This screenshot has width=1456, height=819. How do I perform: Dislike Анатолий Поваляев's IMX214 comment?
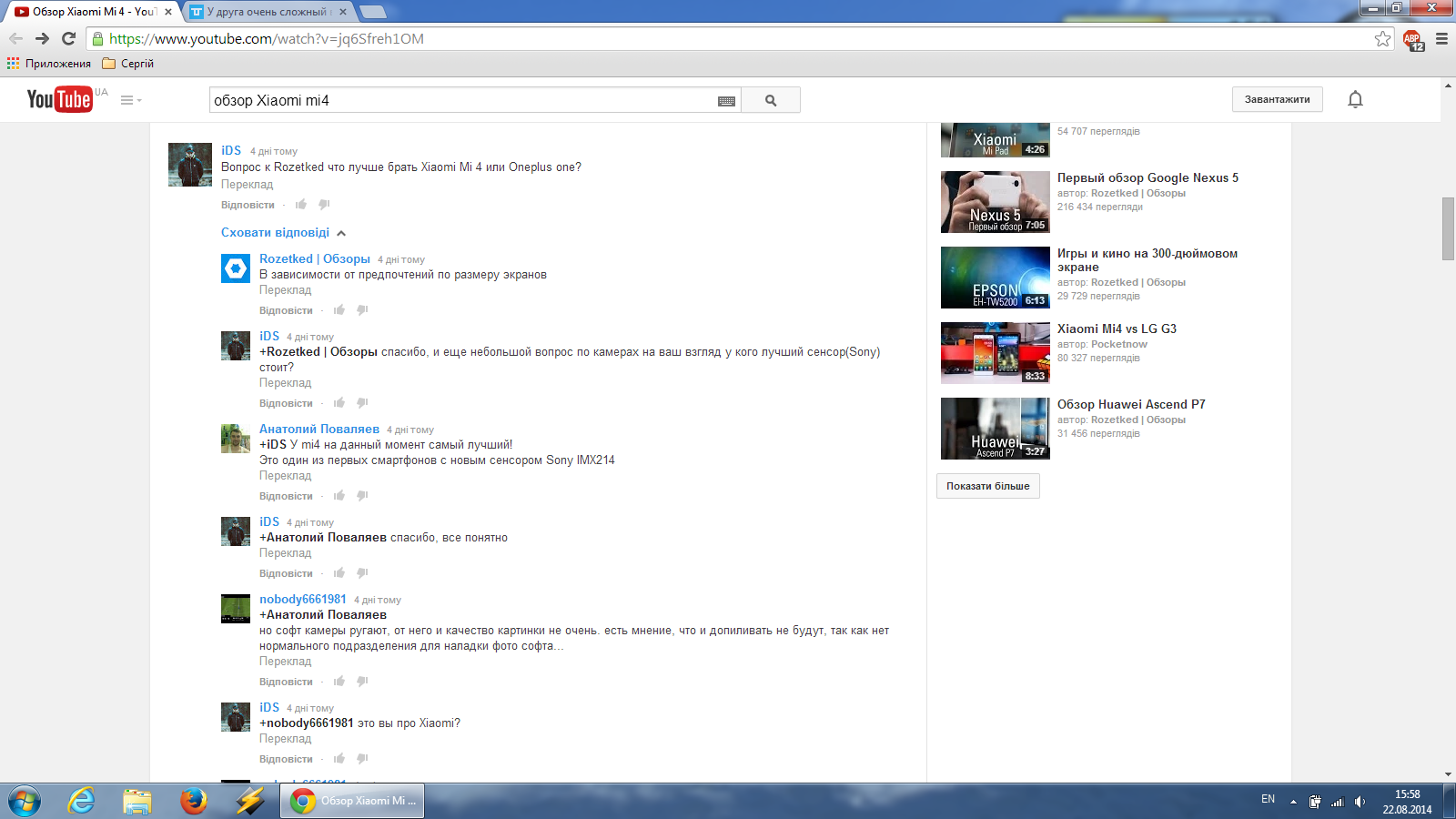pos(362,496)
